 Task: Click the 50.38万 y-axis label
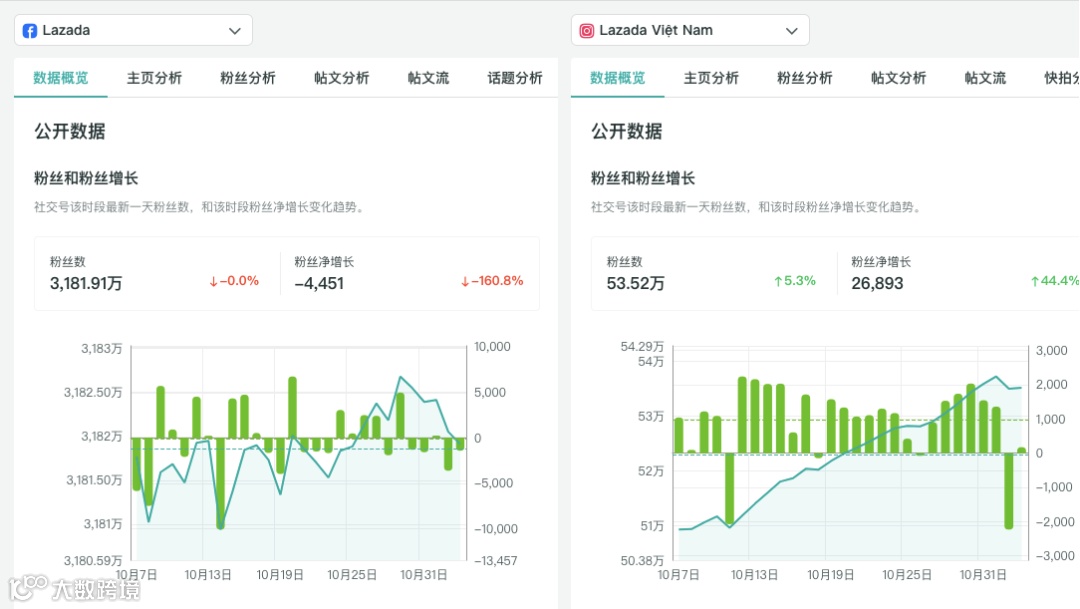pyautogui.click(x=642, y=561)
